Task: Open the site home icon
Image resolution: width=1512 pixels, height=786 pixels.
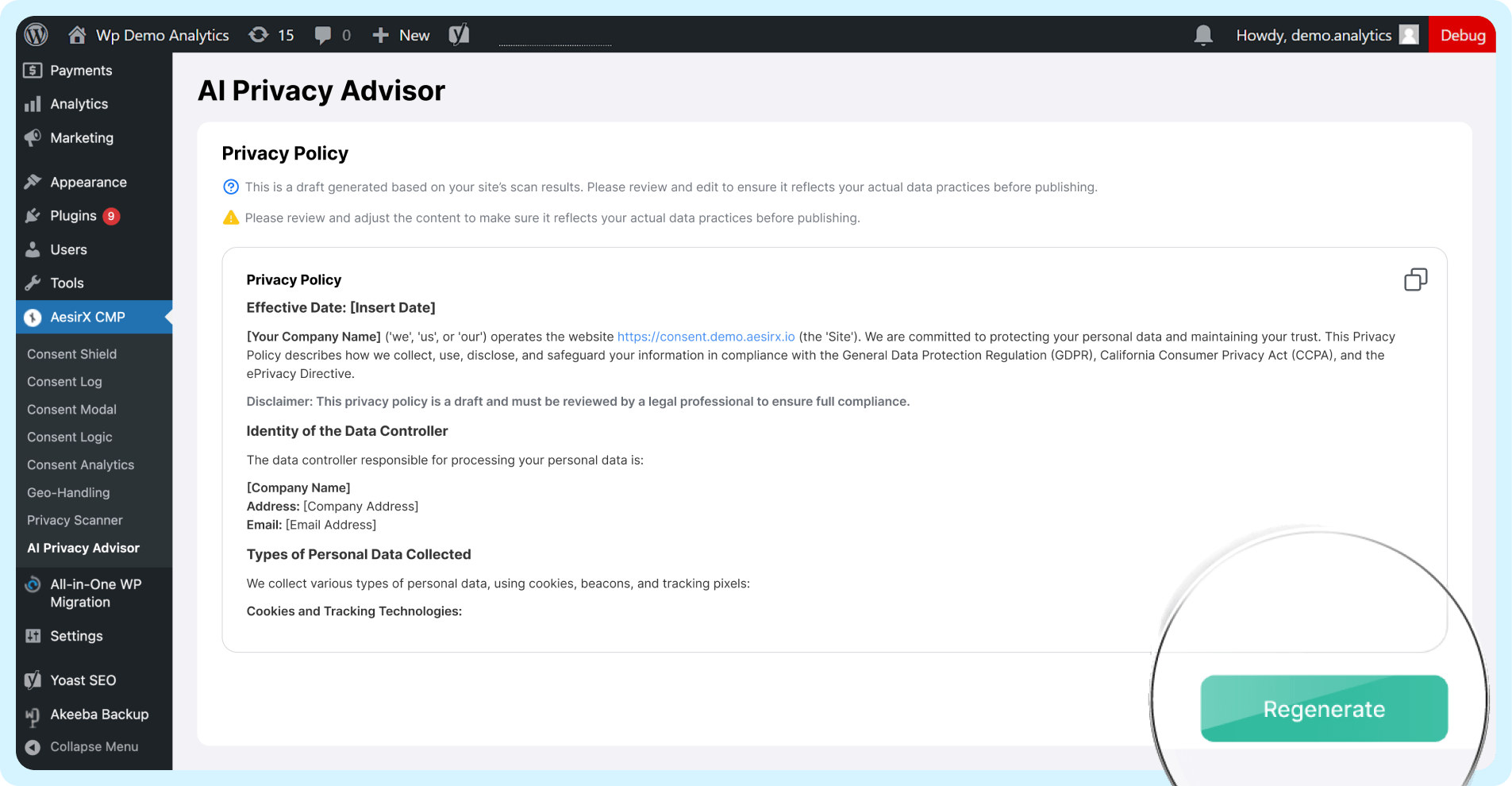Action: (x=77, y=35)
